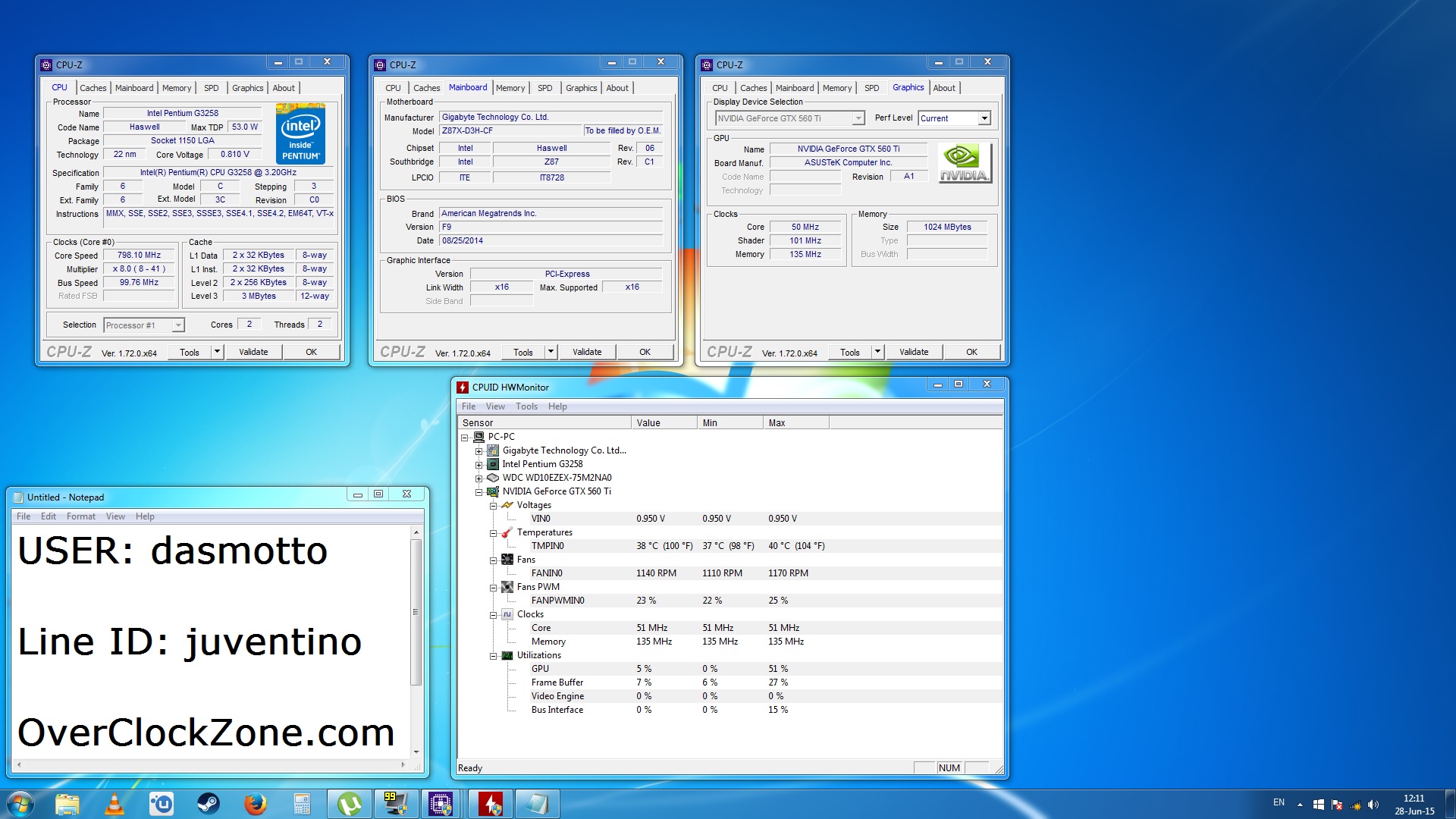Click the uTorrent taskbar icon
The height and width of the screenshot is (819, 1456).
349,804
